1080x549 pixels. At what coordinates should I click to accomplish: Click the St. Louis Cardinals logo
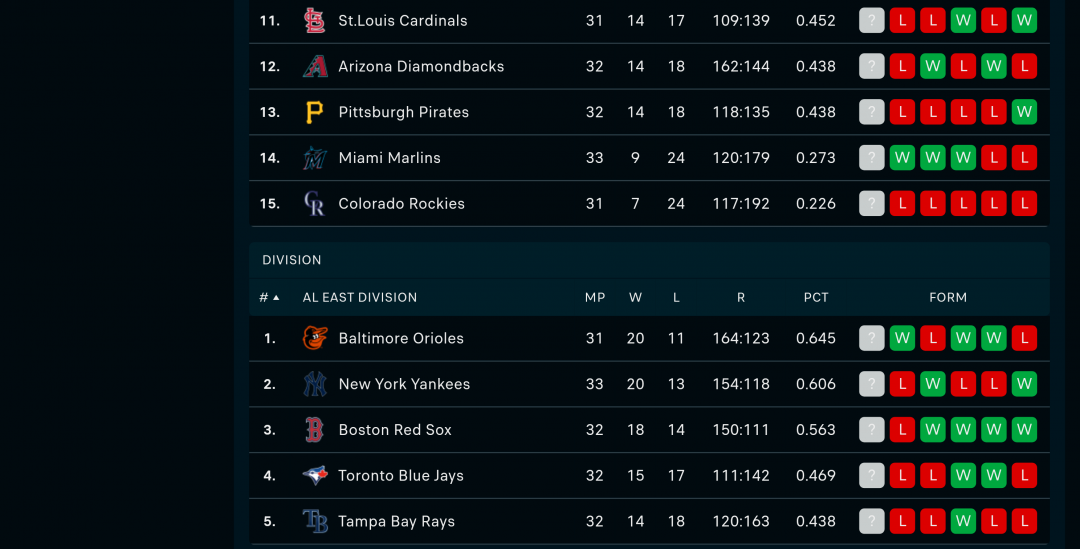click(x=315, y=21)
